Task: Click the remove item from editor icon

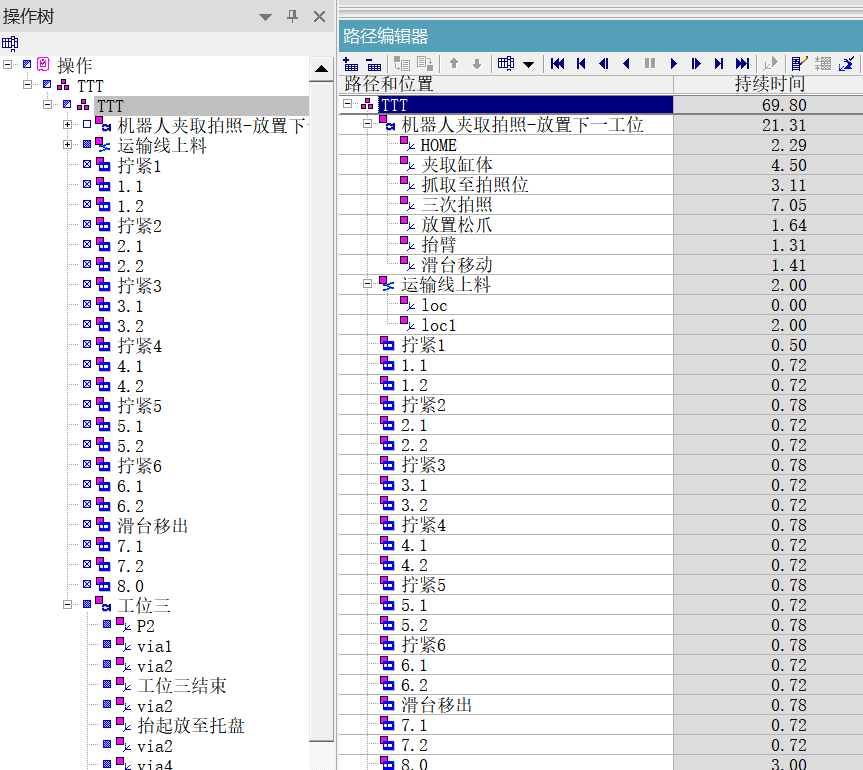Action: click(x=374, y=64)
